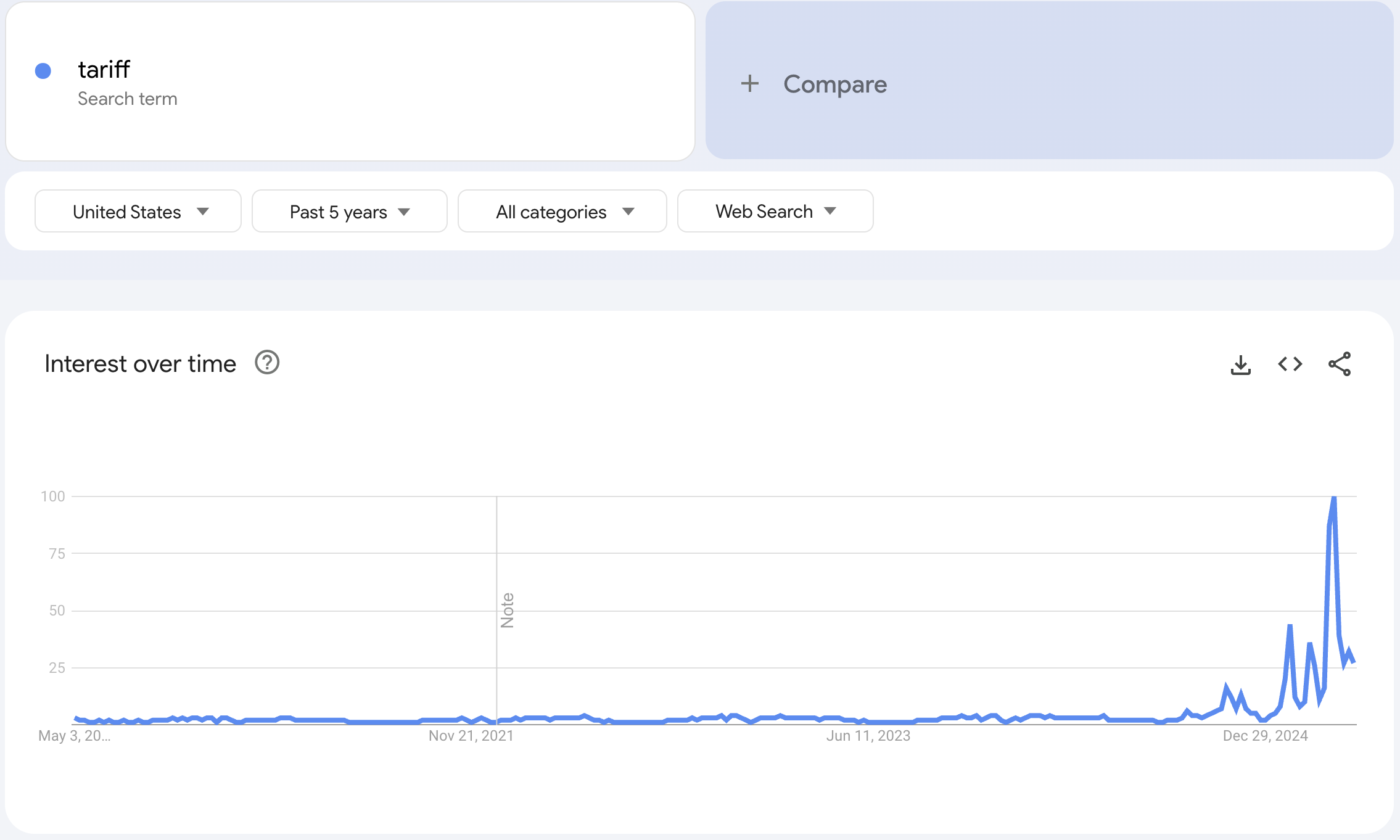Click the Dec 29, 2024 axis label
The image size is (1400, 840).
point(1265,736)
